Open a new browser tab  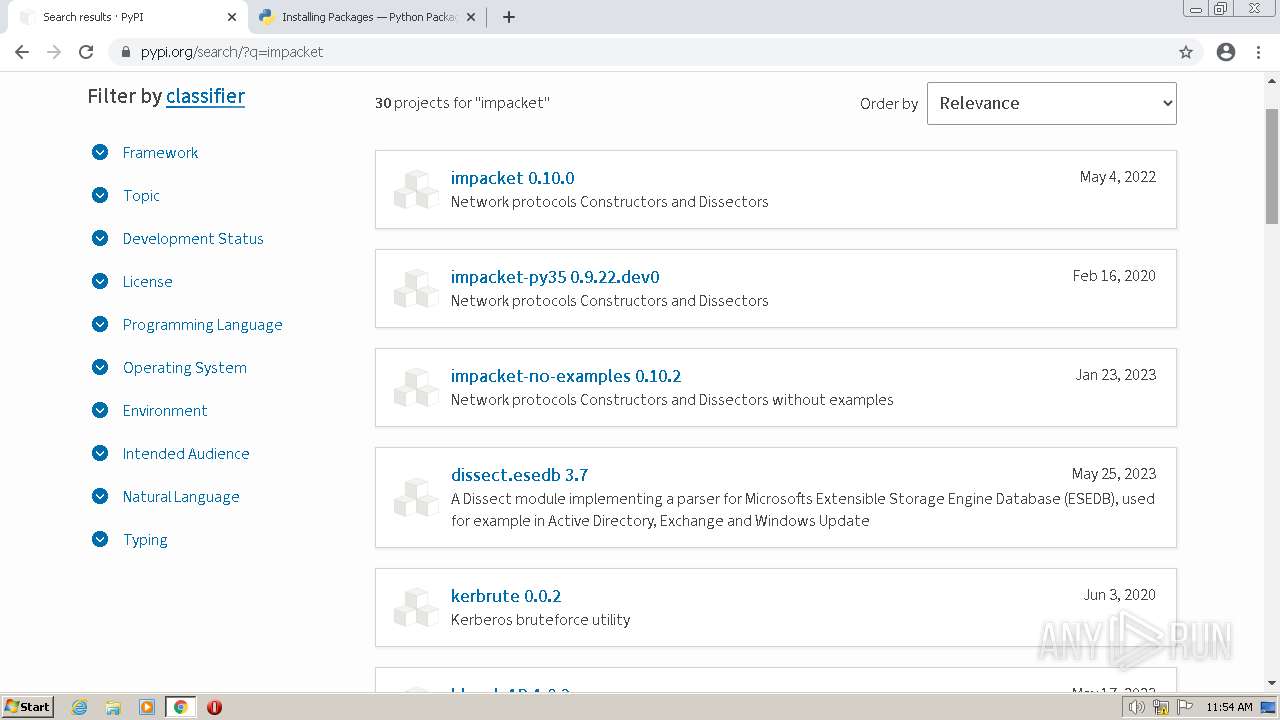pos(508,17)
